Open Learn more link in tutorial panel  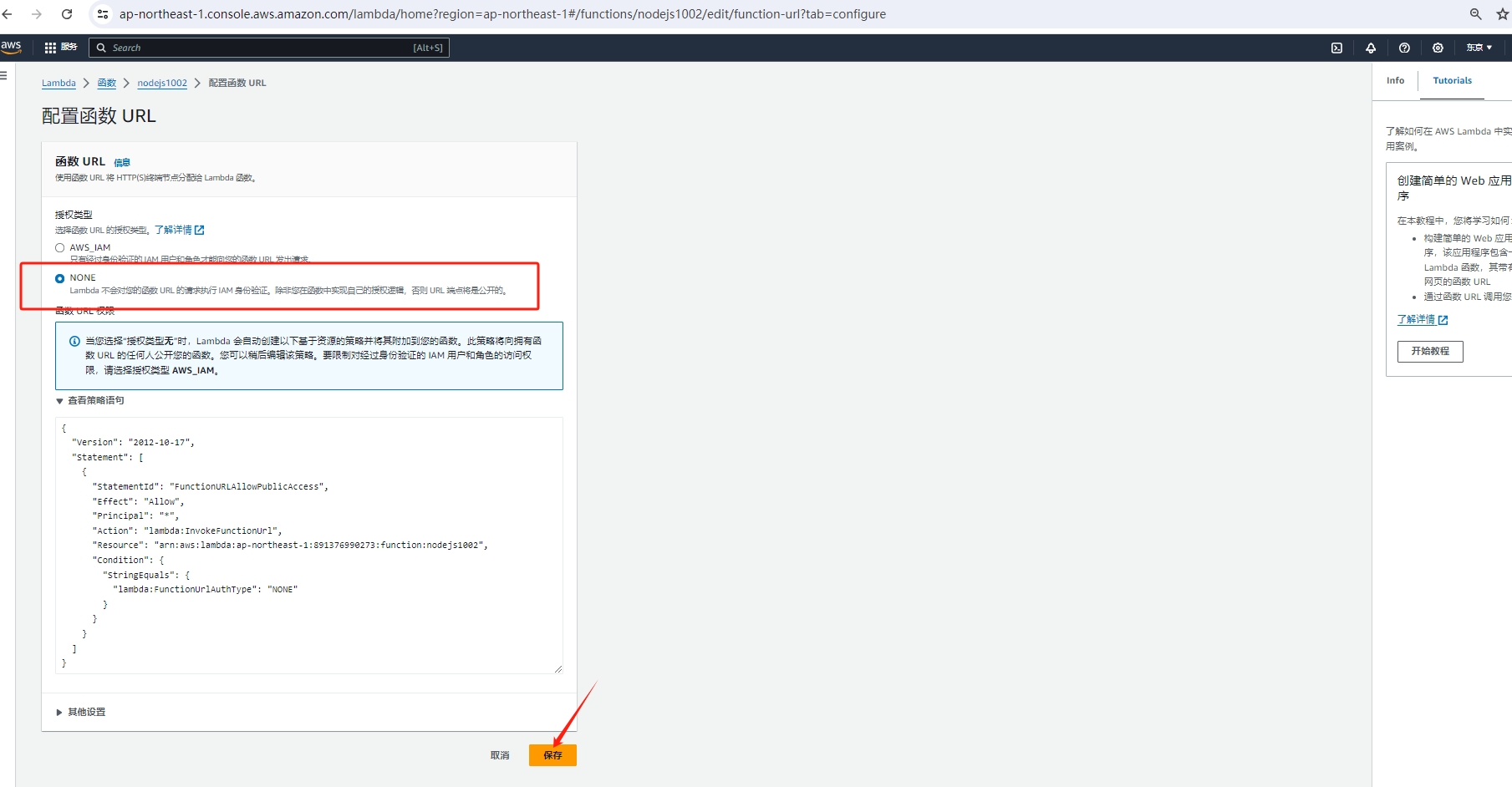click(x=1423, y=319)
